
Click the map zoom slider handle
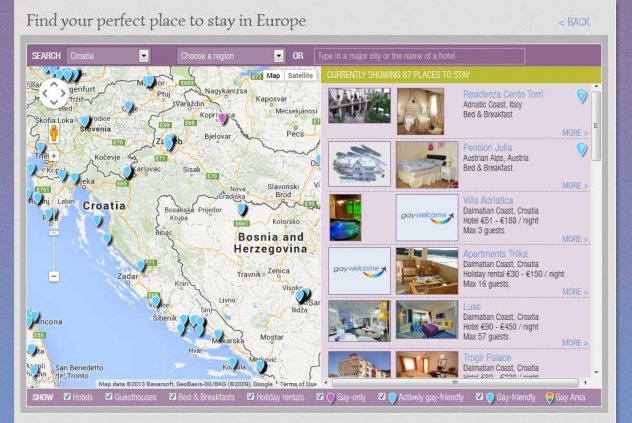[x=54, y=233]
